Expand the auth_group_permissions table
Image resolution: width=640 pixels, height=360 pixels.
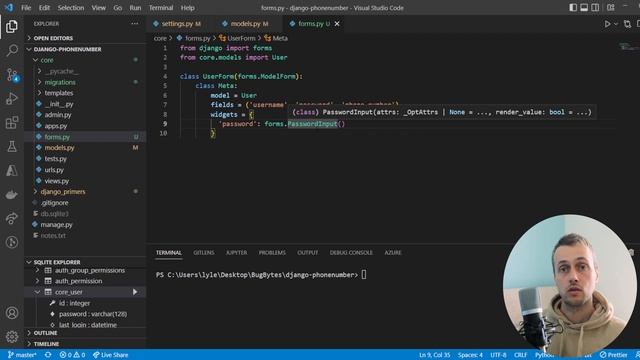pyautogui.click(x=84, y=270)
